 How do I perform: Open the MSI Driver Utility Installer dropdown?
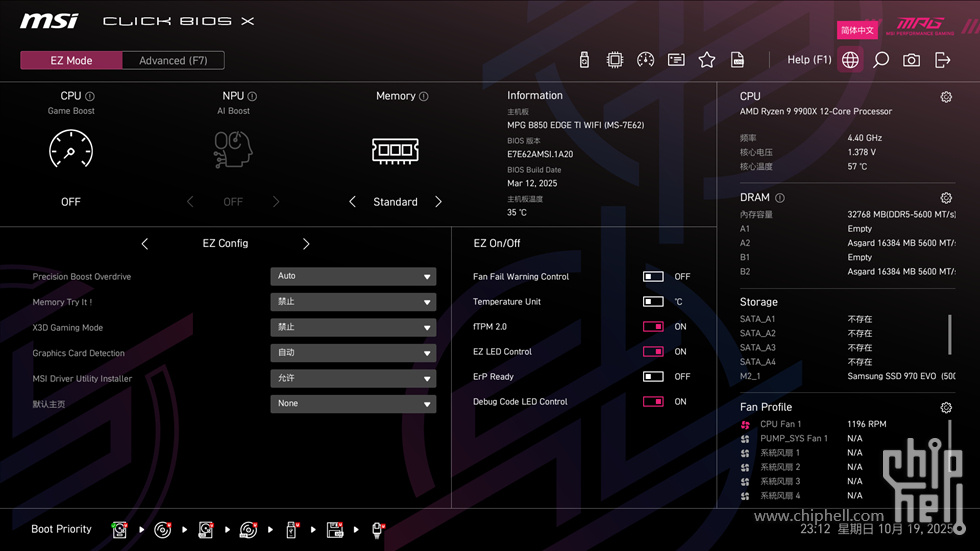pos(353,379)
